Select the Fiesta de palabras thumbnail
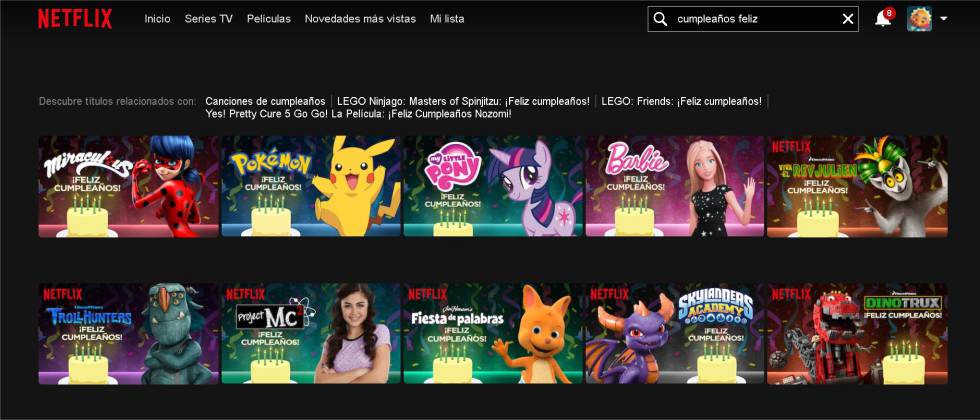The height and width of the screenshot is (420, 980). point(493,334)
